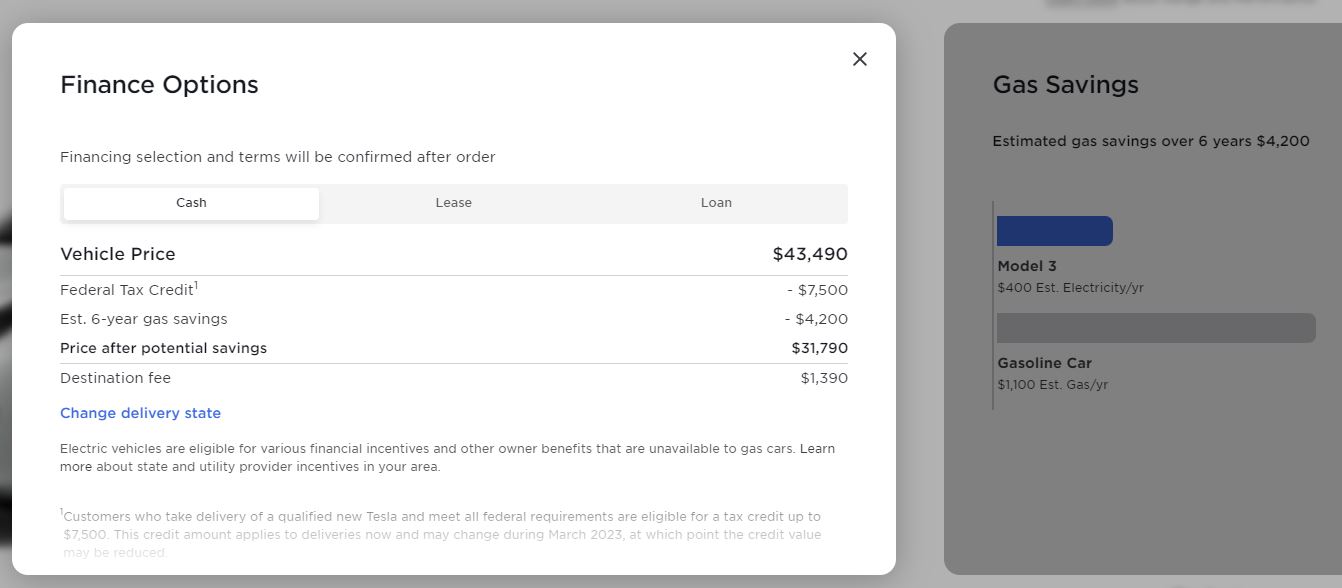Click the Gas Savings panel title
Image resolution: width=1342 pixels, height=588 pixels.
coord(1065,85)
